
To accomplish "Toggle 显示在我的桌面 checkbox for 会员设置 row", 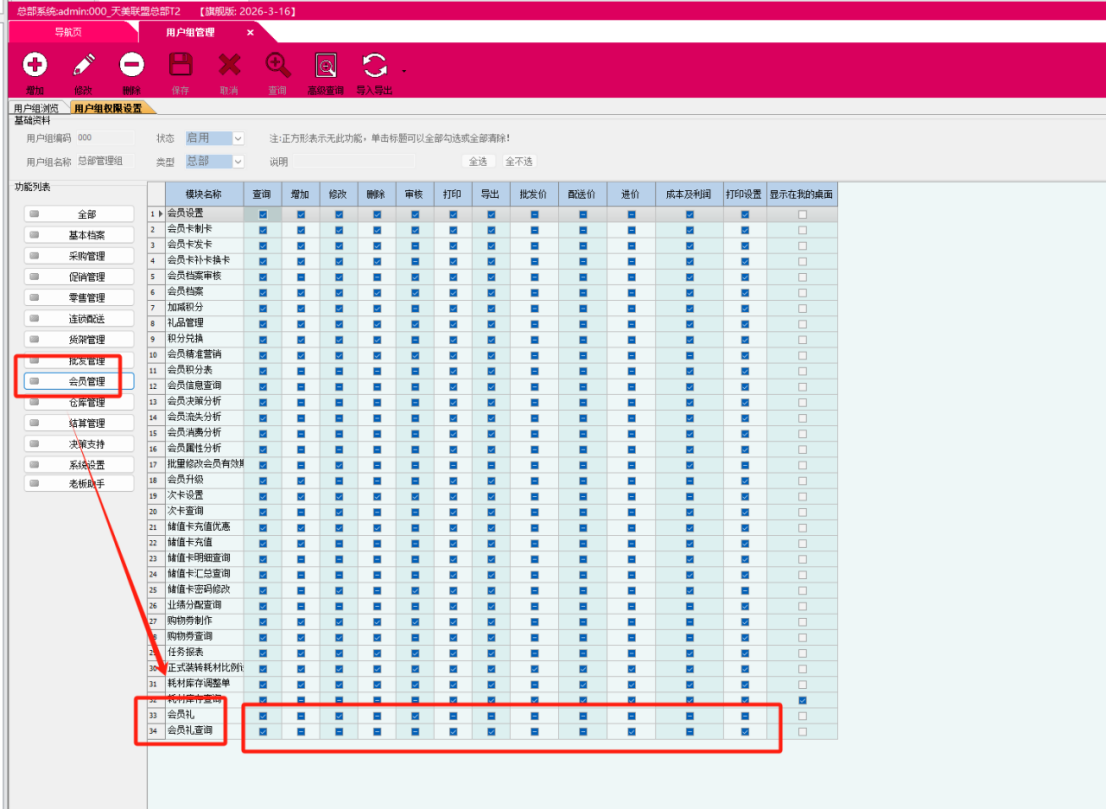I will click(x=802, y=215).
